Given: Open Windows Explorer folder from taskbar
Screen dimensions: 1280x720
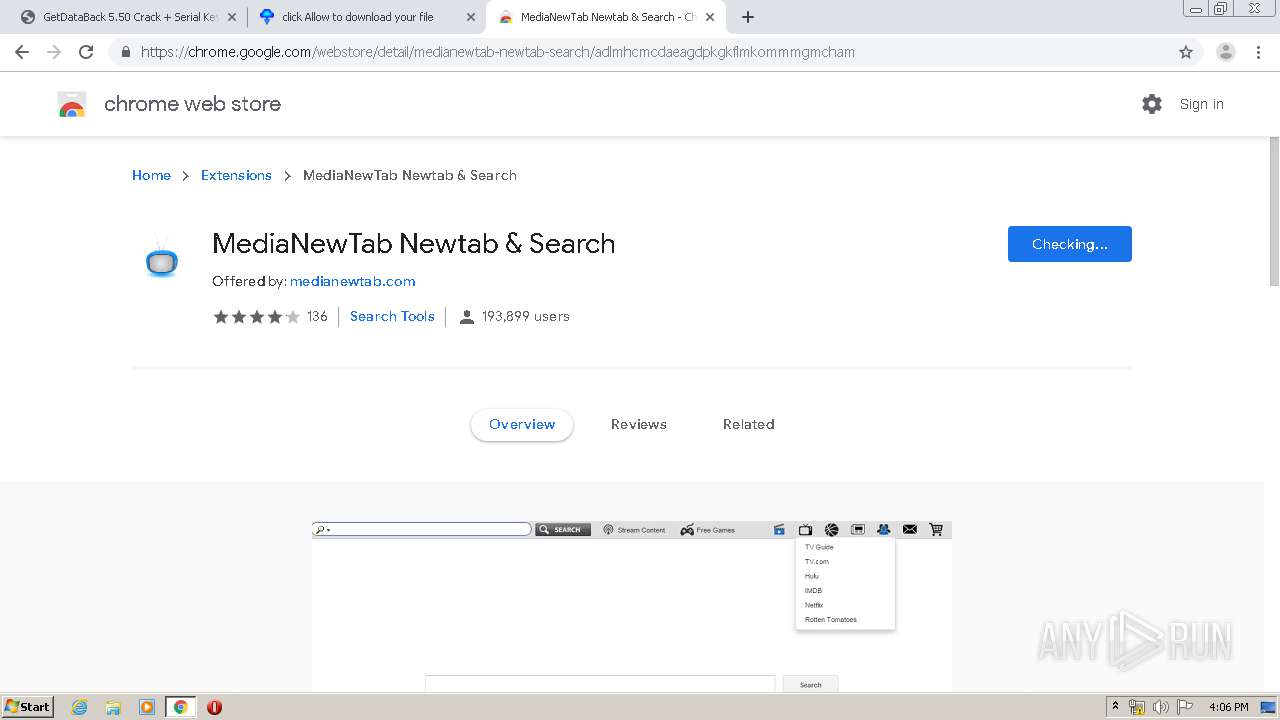Looking at the screenshot, I should pos(113,707).
